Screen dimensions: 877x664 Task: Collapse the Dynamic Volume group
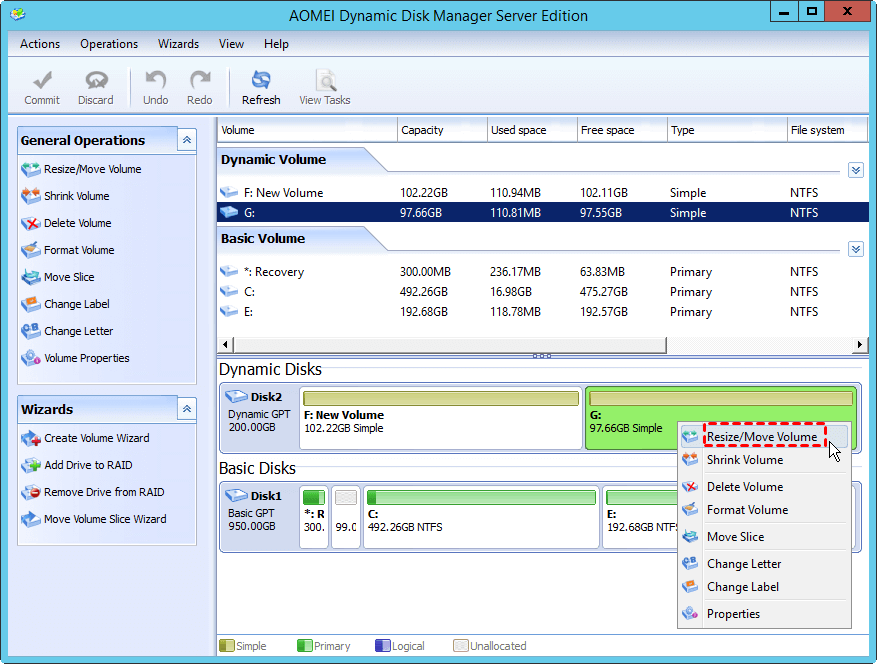click(x=855, y=170)
